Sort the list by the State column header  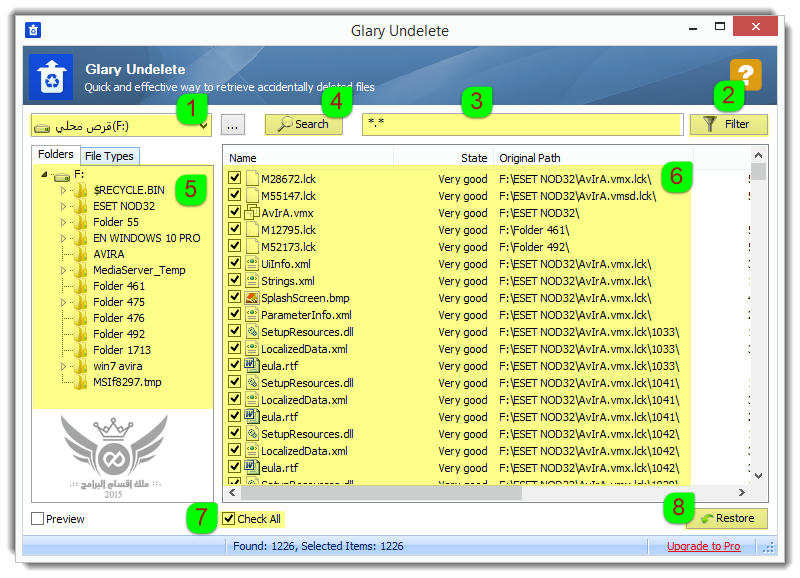click(443, 158)
